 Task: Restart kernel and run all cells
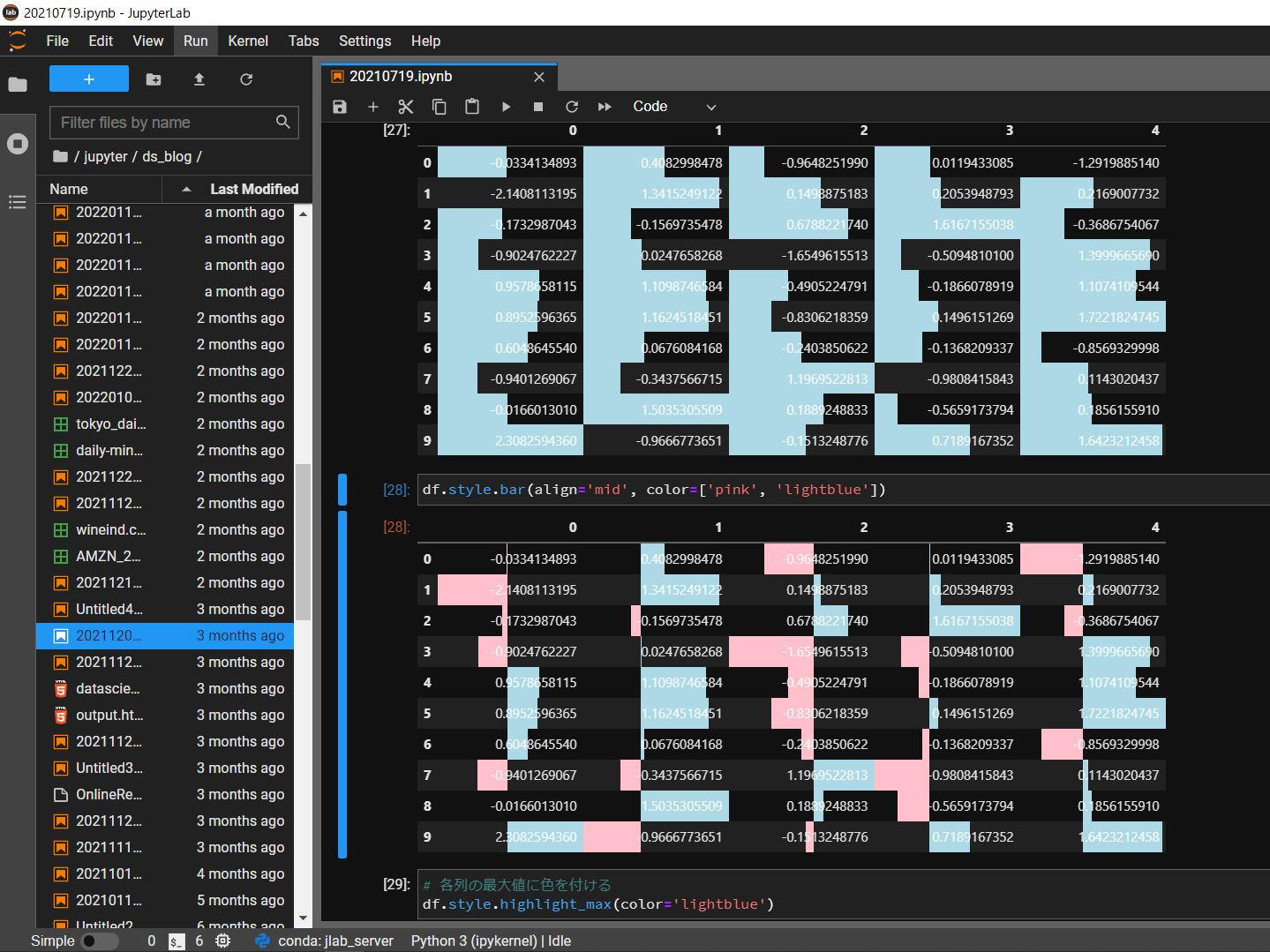605,107
